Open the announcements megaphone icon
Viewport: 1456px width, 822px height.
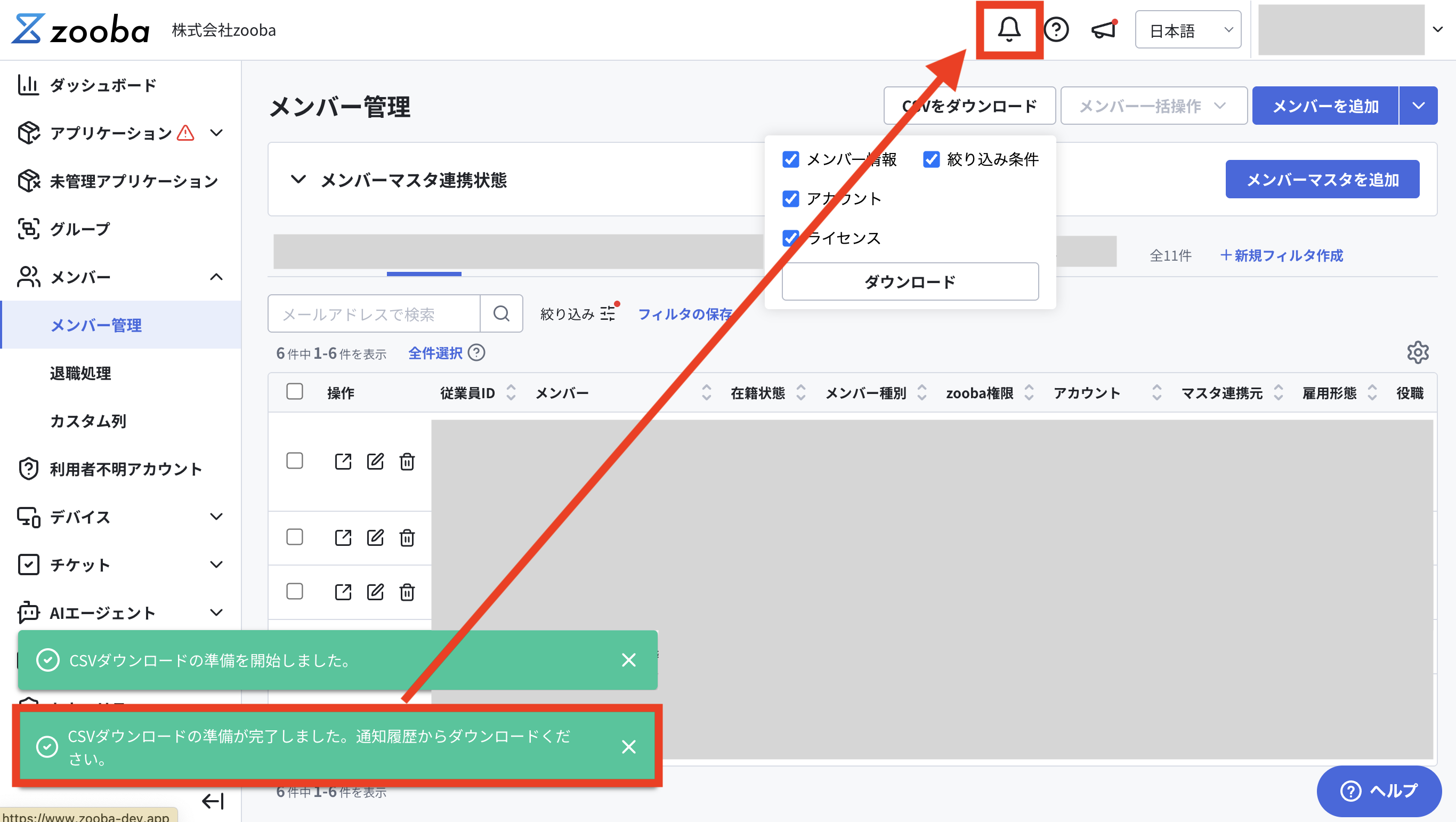[x=1104, y=29]
